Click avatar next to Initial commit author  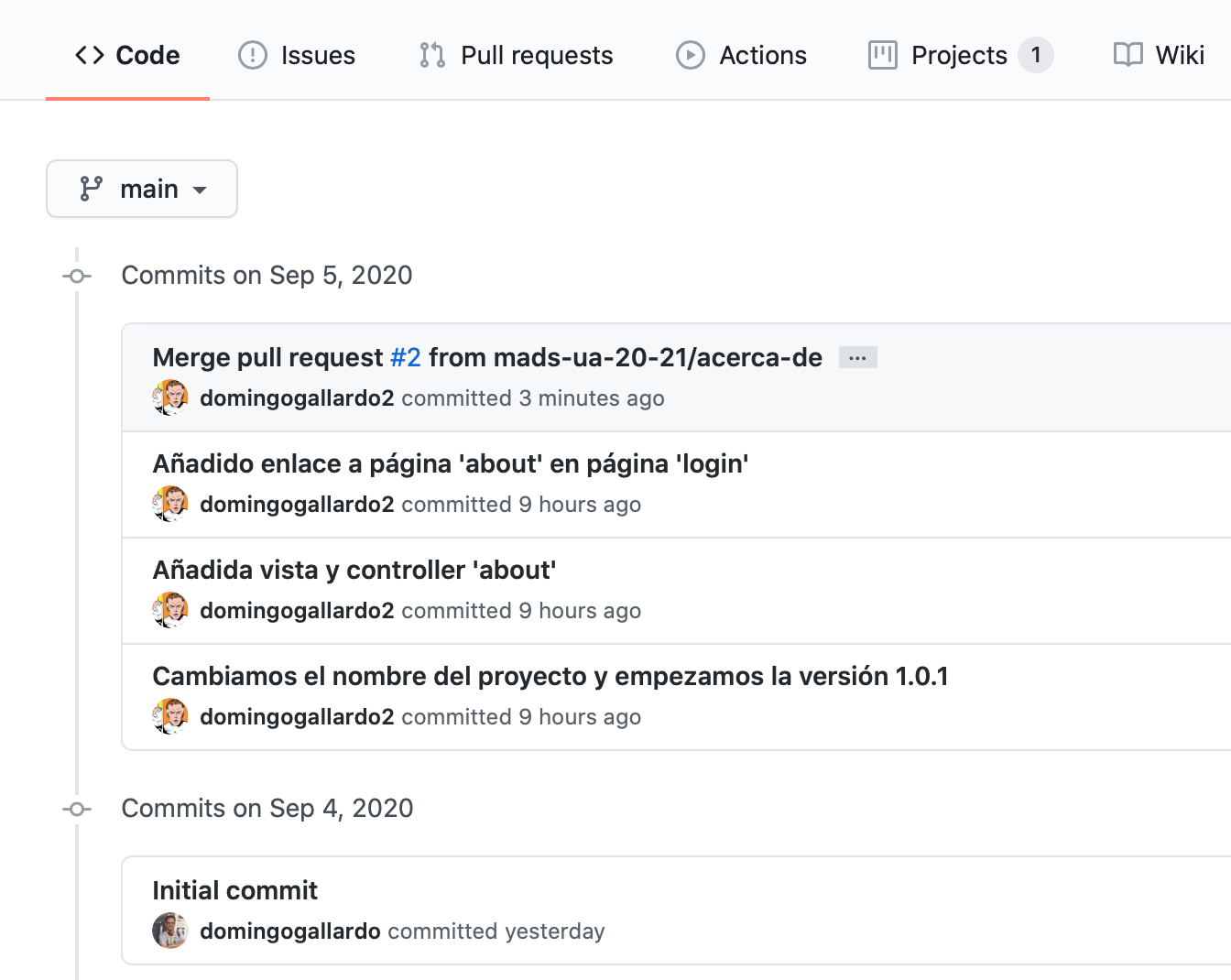[x=170, y=931]
